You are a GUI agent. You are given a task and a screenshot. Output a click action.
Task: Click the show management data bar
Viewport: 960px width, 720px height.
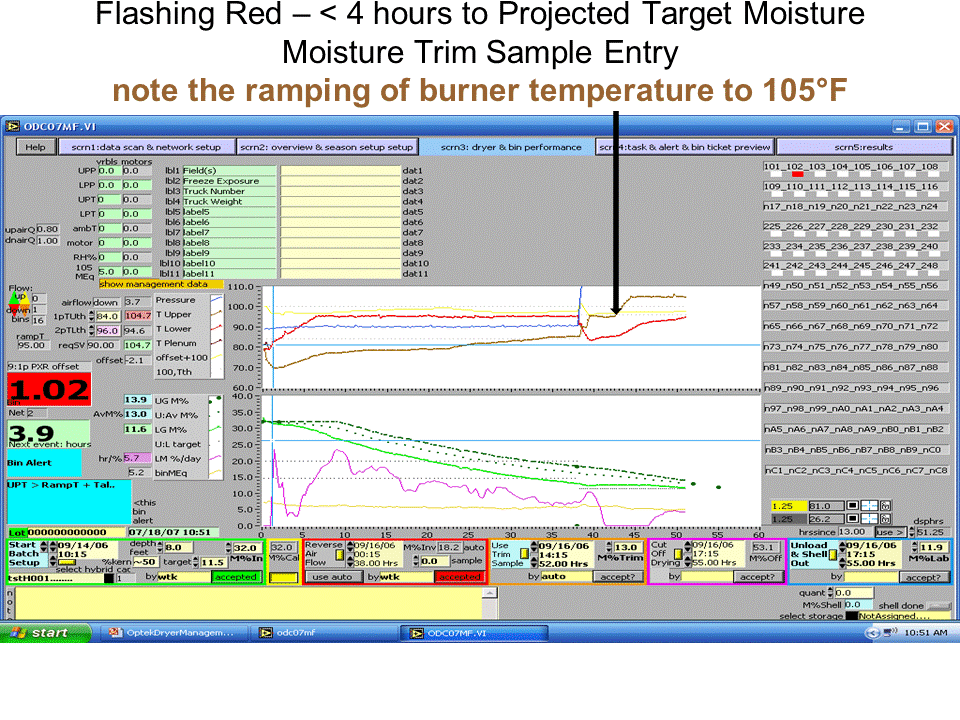pos(161,284)
